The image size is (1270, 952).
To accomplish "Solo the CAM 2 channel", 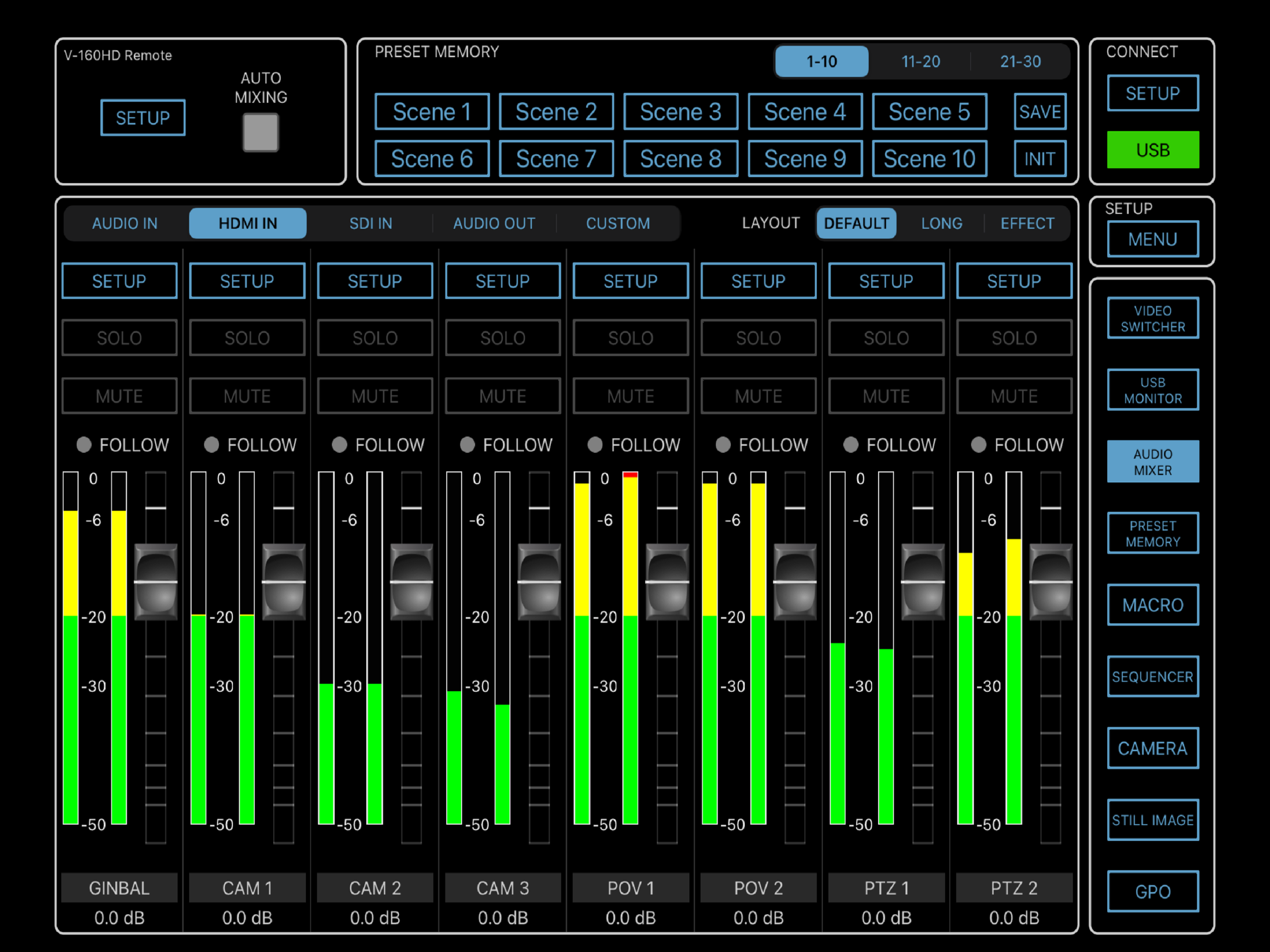I will click(x=374, y=337).
